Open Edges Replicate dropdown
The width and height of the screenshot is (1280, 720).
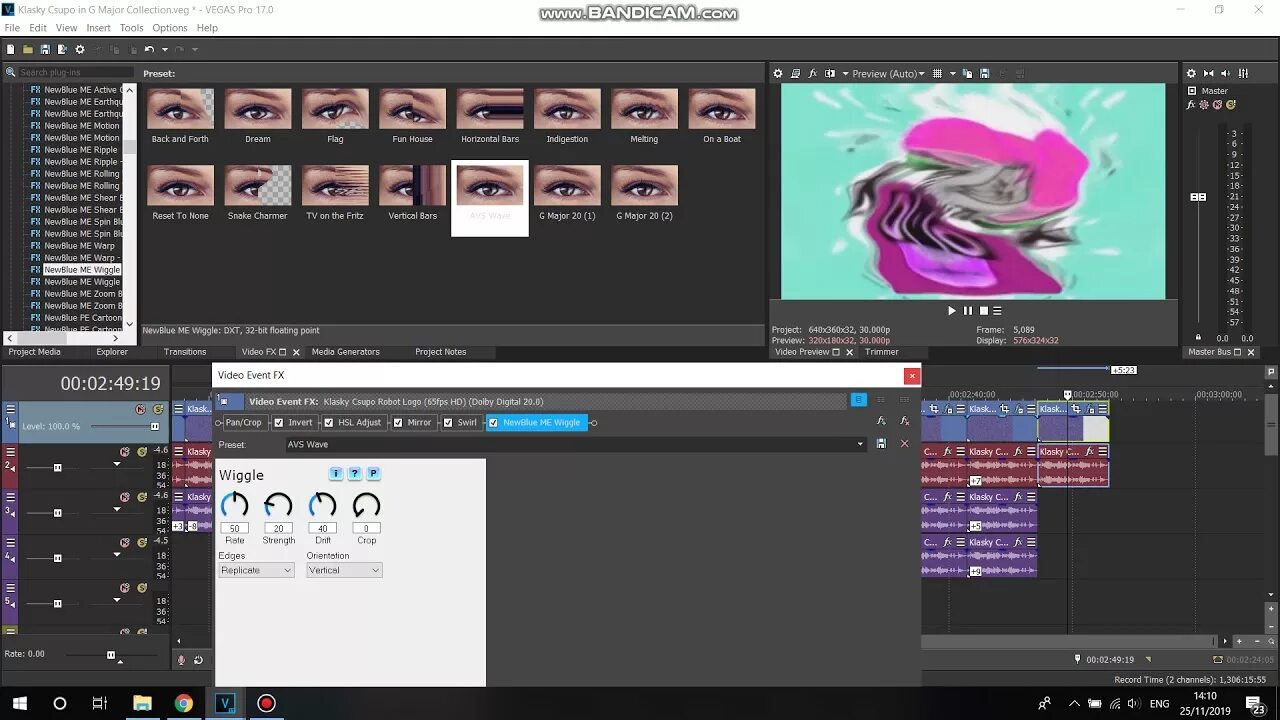pos(256,570)
